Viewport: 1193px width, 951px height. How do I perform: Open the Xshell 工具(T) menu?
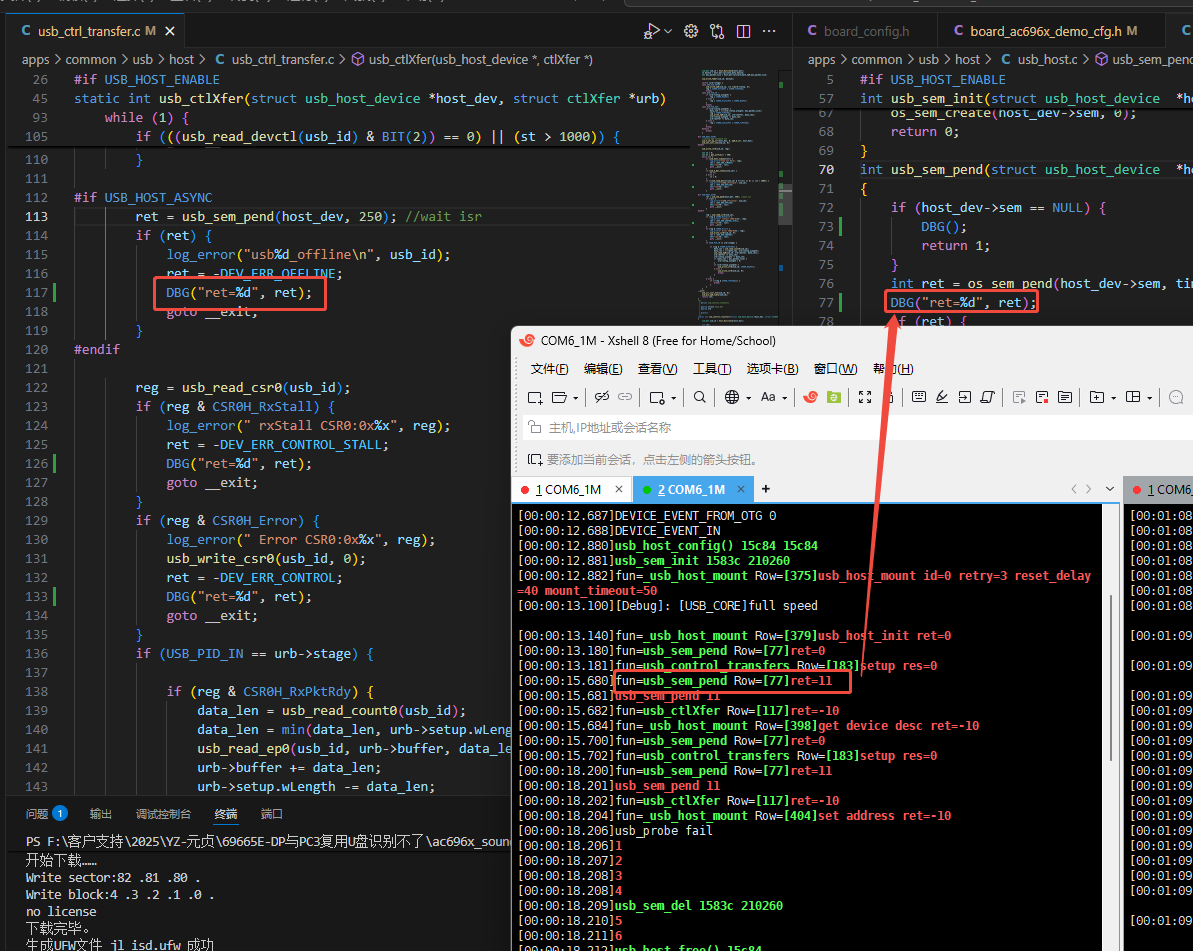(x=712, y=369)
